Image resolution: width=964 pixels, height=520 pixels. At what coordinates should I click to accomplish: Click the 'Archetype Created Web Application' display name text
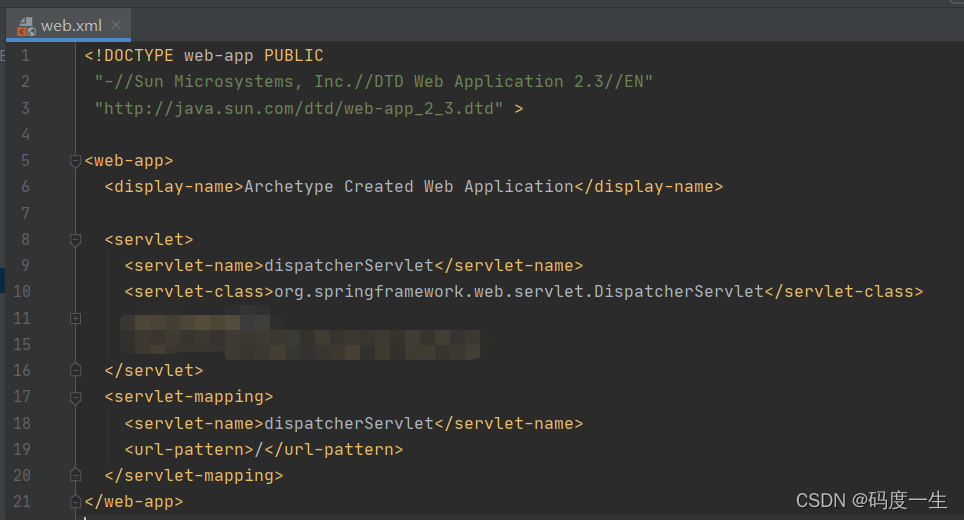409,187
